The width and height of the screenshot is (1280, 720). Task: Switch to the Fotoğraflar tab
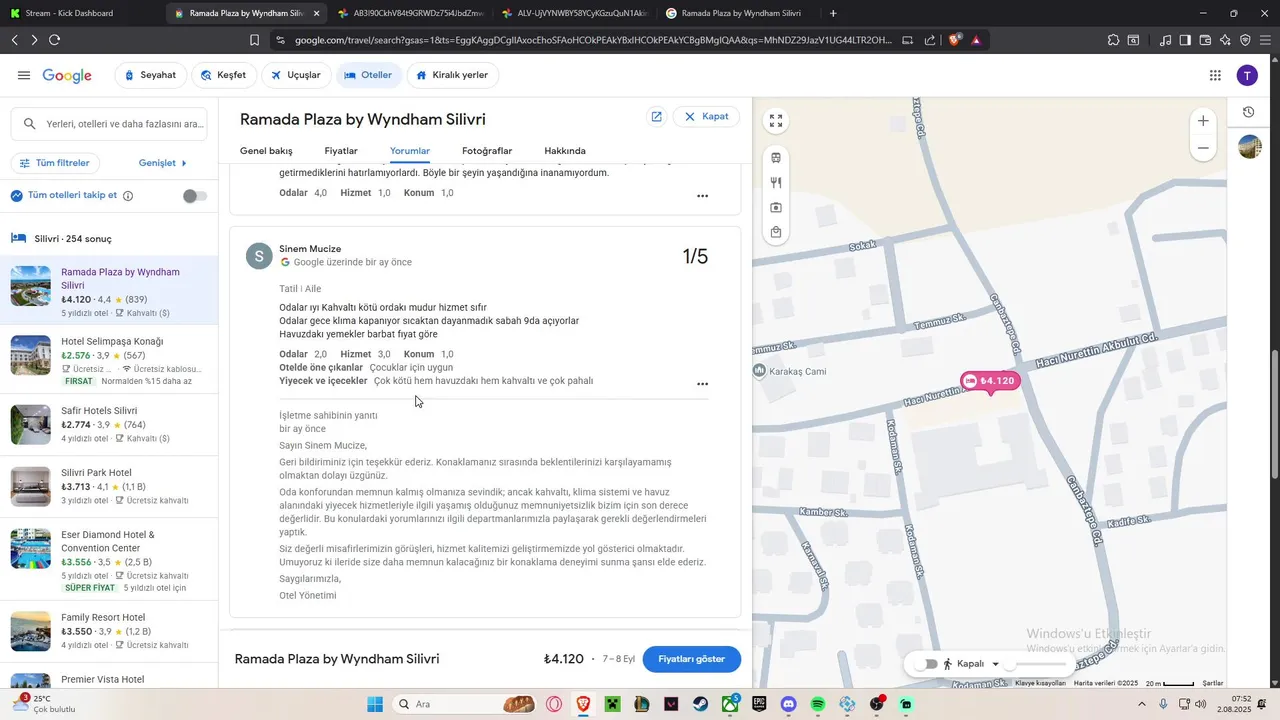tap(487, 151)
